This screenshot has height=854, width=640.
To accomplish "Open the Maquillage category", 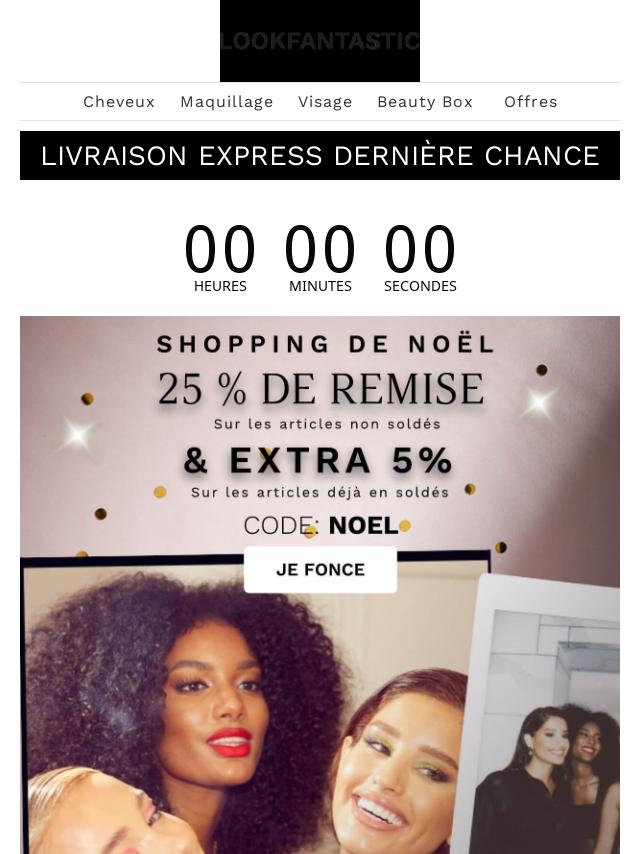I will click(x=227, y=102).
